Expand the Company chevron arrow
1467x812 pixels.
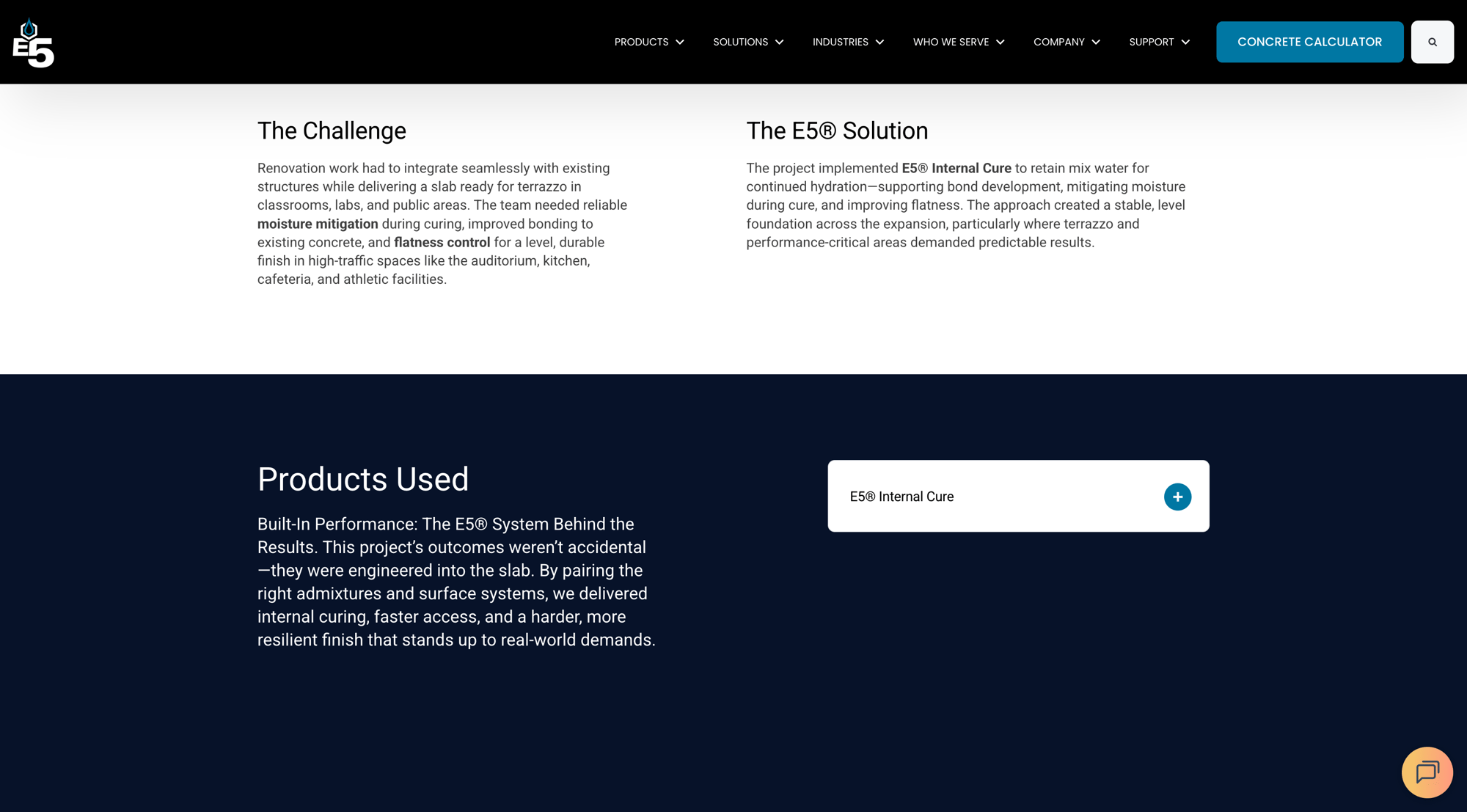point(1096,43)
